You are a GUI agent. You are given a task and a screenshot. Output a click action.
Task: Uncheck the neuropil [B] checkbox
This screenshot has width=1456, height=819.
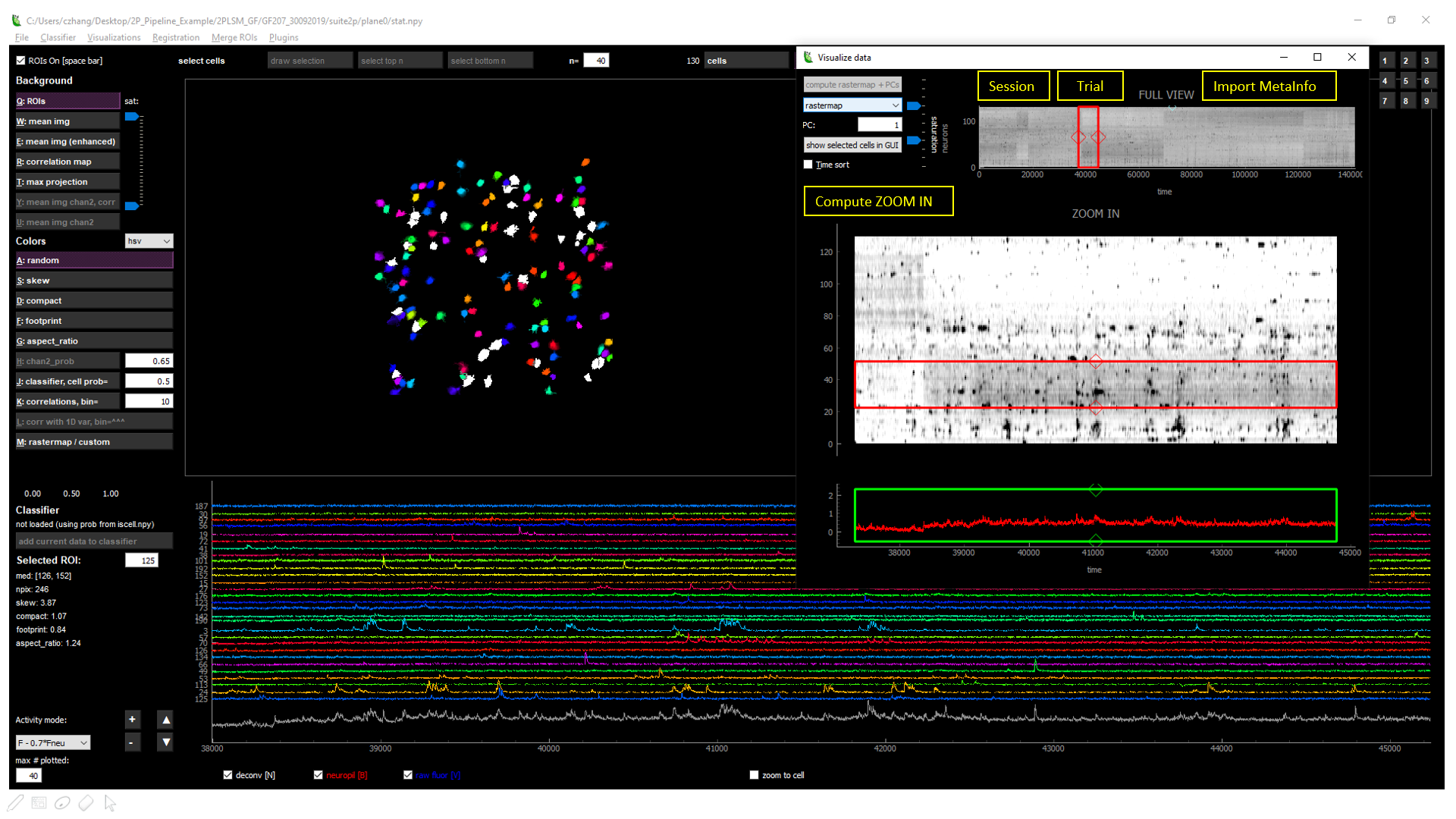pyautogui.click(x=318, y=775)
